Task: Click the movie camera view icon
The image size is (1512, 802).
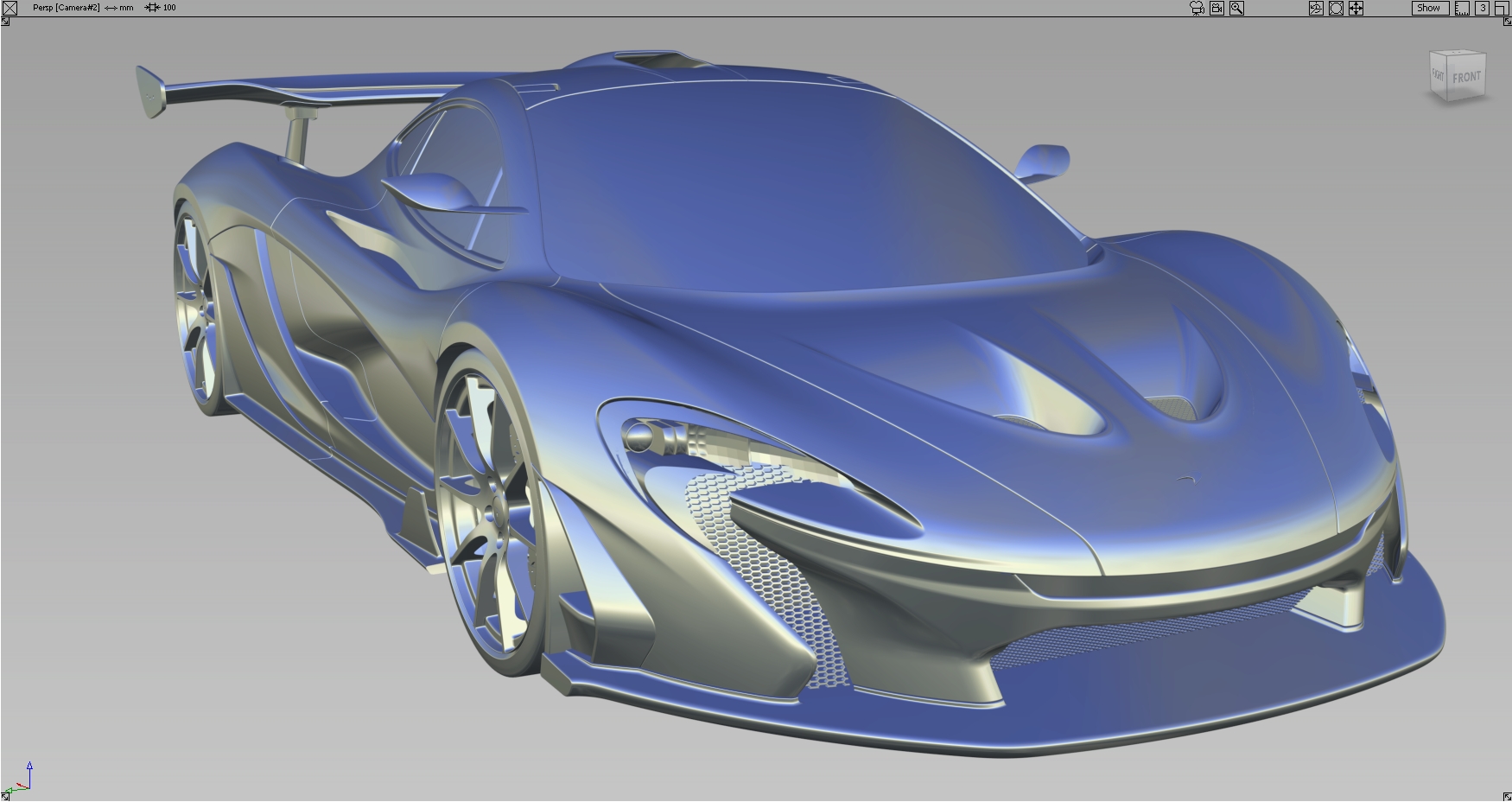Action: coord(1196,8)
